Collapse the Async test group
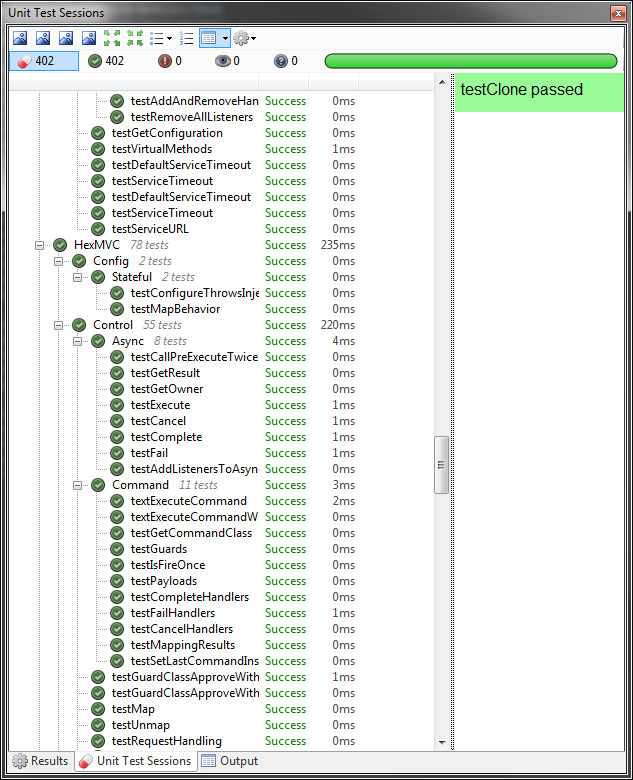Image resolution: width=633 pixels, height=780 pixels. click(78, 341)
